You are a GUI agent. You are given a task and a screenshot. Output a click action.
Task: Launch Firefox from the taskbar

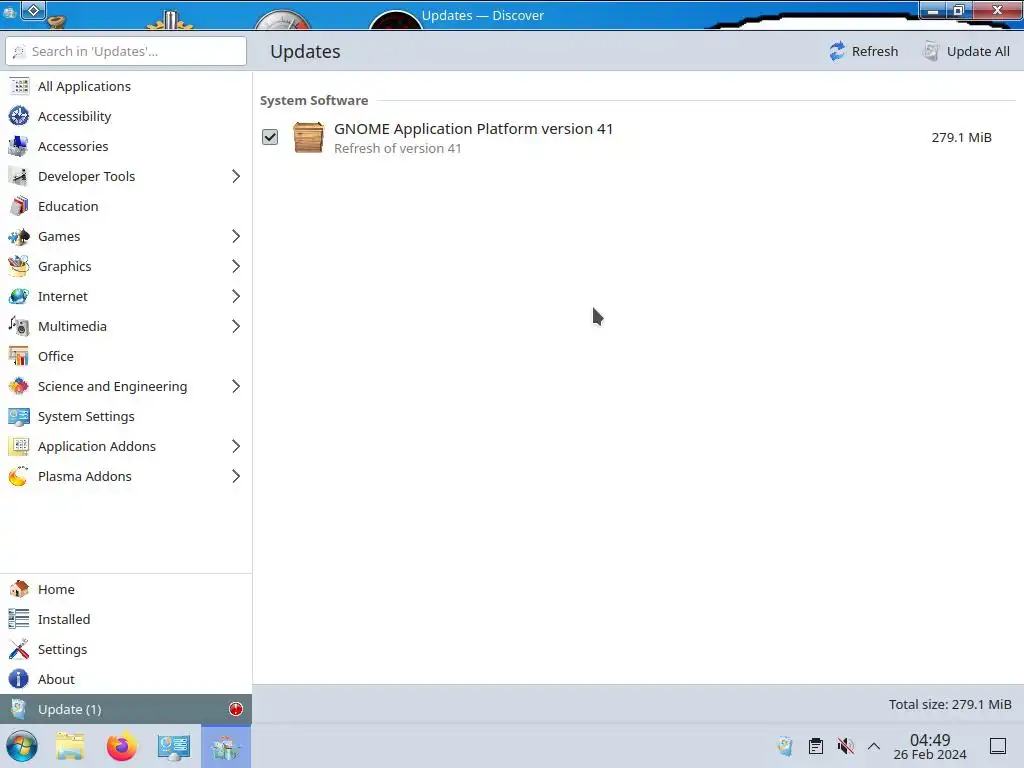(121, 746)
